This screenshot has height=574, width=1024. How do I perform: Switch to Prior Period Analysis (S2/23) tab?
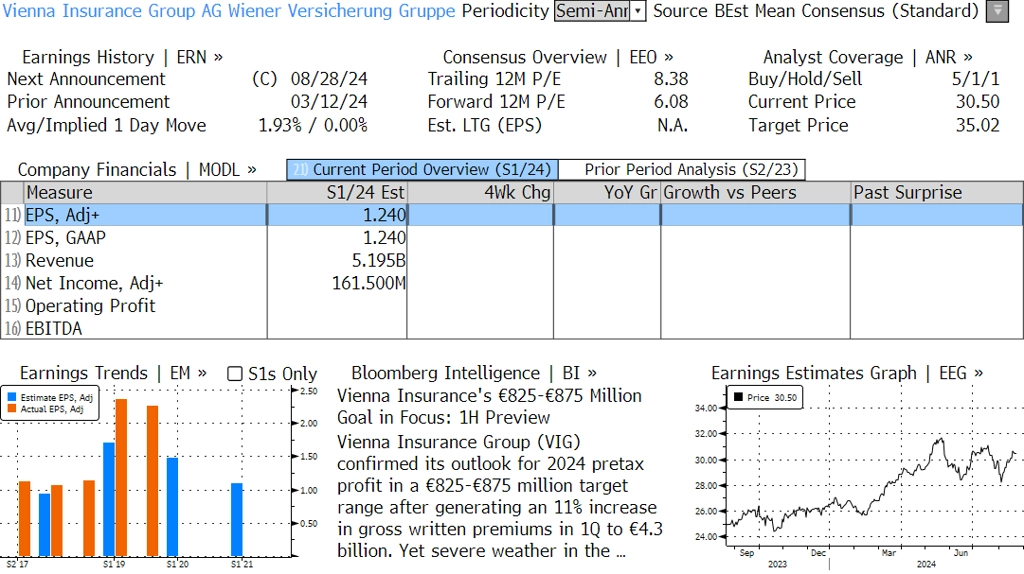click(682, 170)
